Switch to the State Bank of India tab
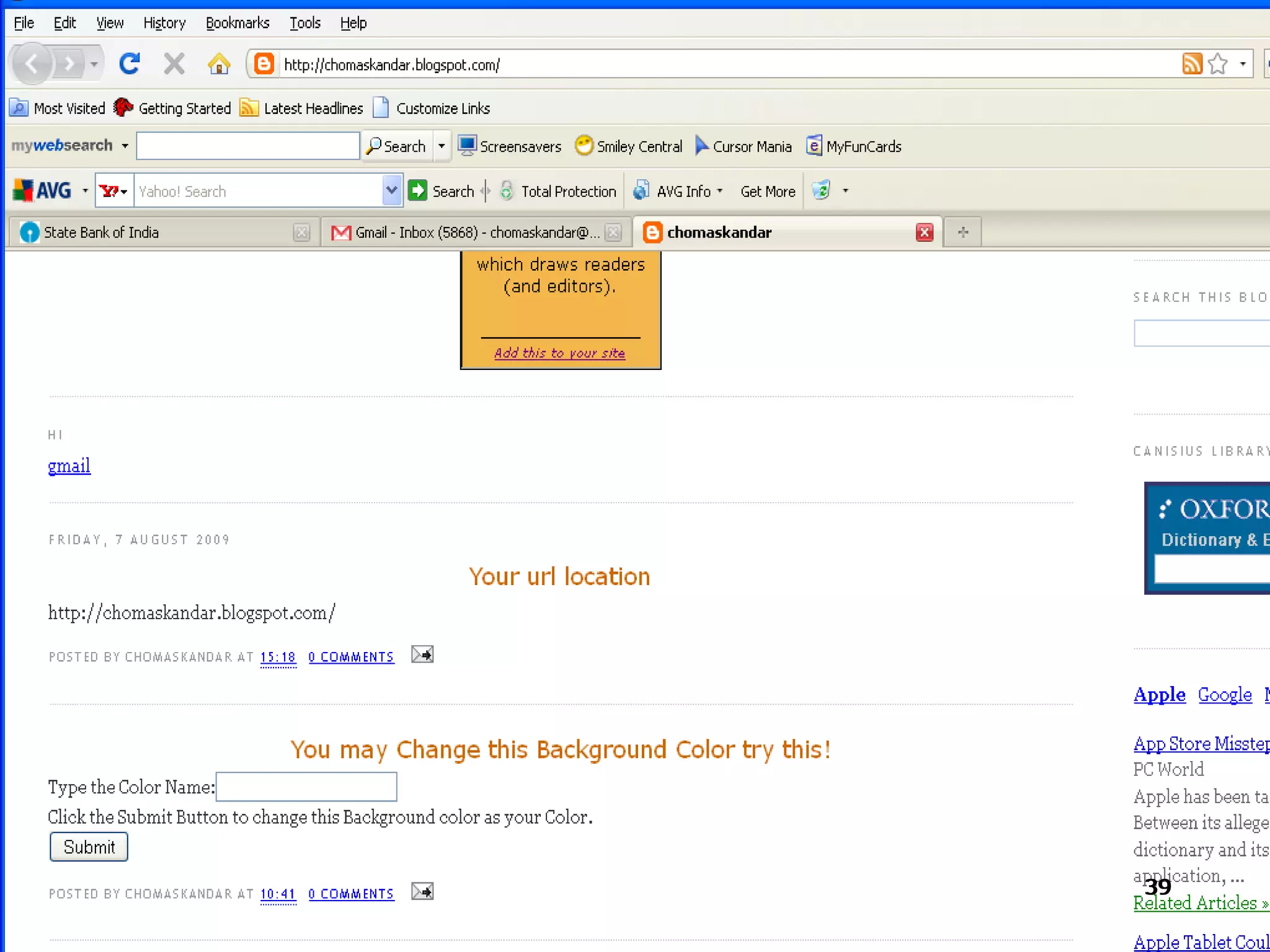The width and height of the screenshot is (1270, 952). 100,232
